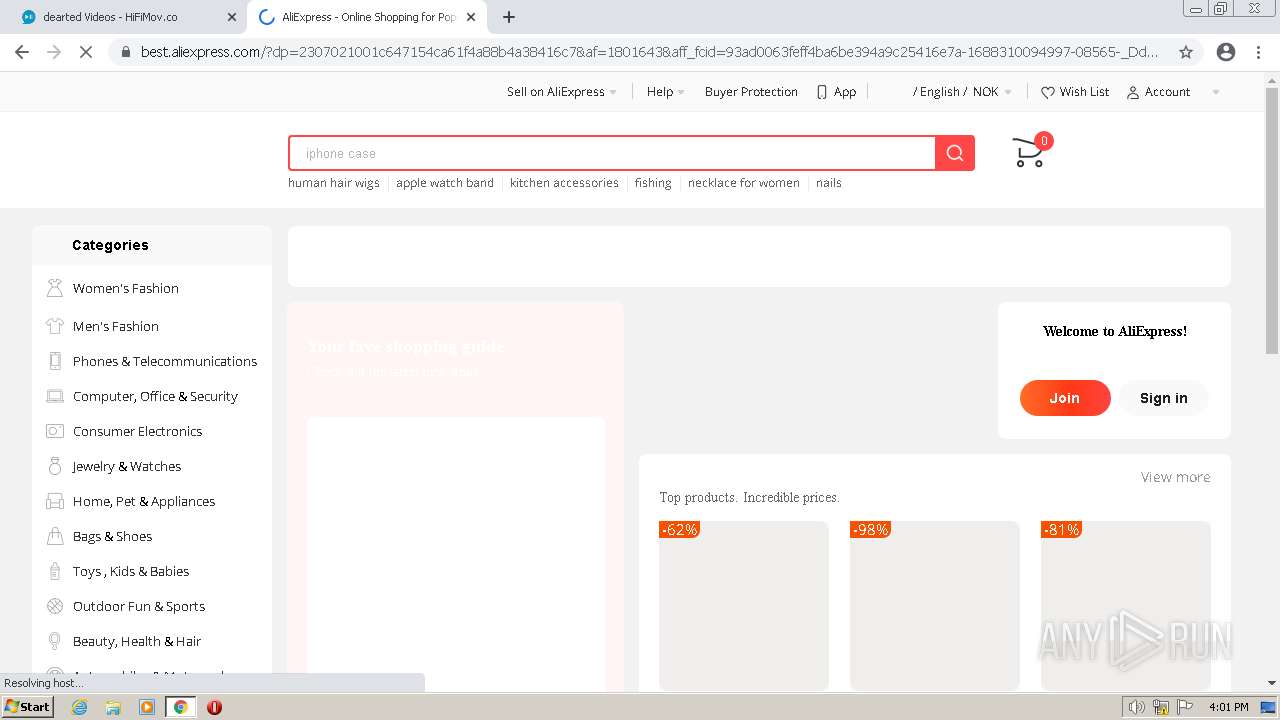Open the -81% discounted product card

coord(1126,605)
